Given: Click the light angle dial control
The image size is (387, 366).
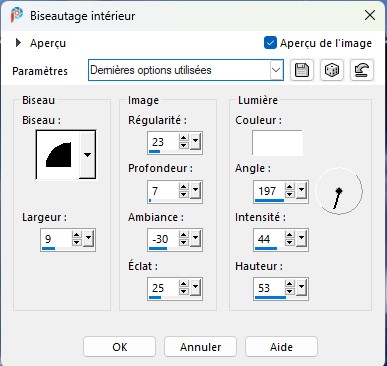Looking at the screenshot, I should pos(339,191).
